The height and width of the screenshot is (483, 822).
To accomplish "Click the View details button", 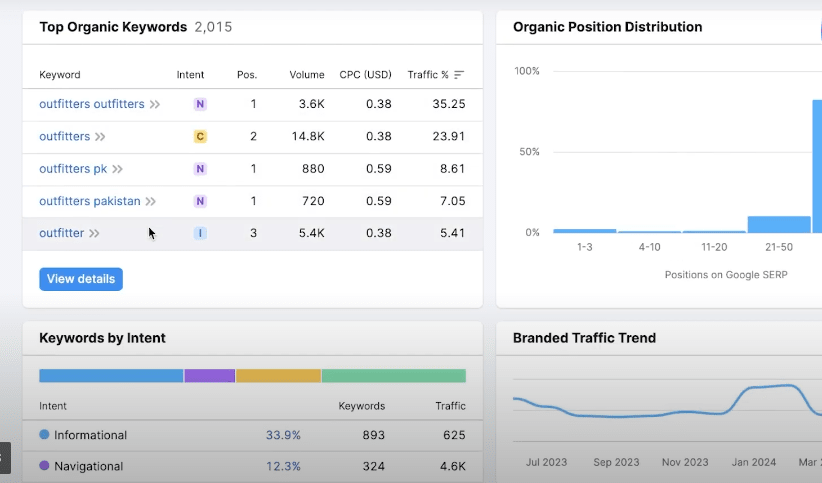I will click(81, 279).
